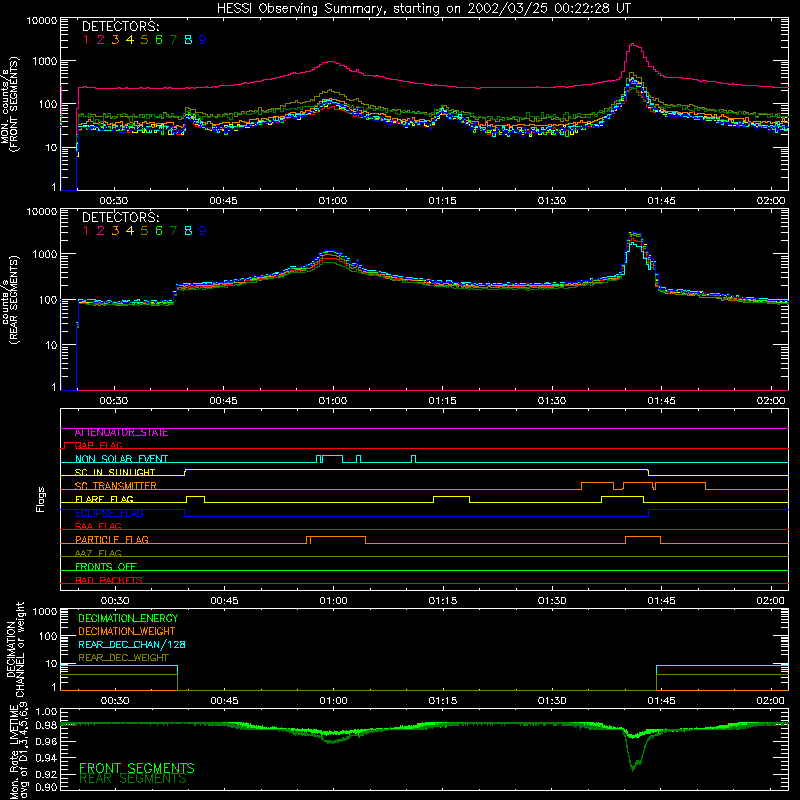Select blue detector 9 in front segments legend

click(x=203, y=40)
